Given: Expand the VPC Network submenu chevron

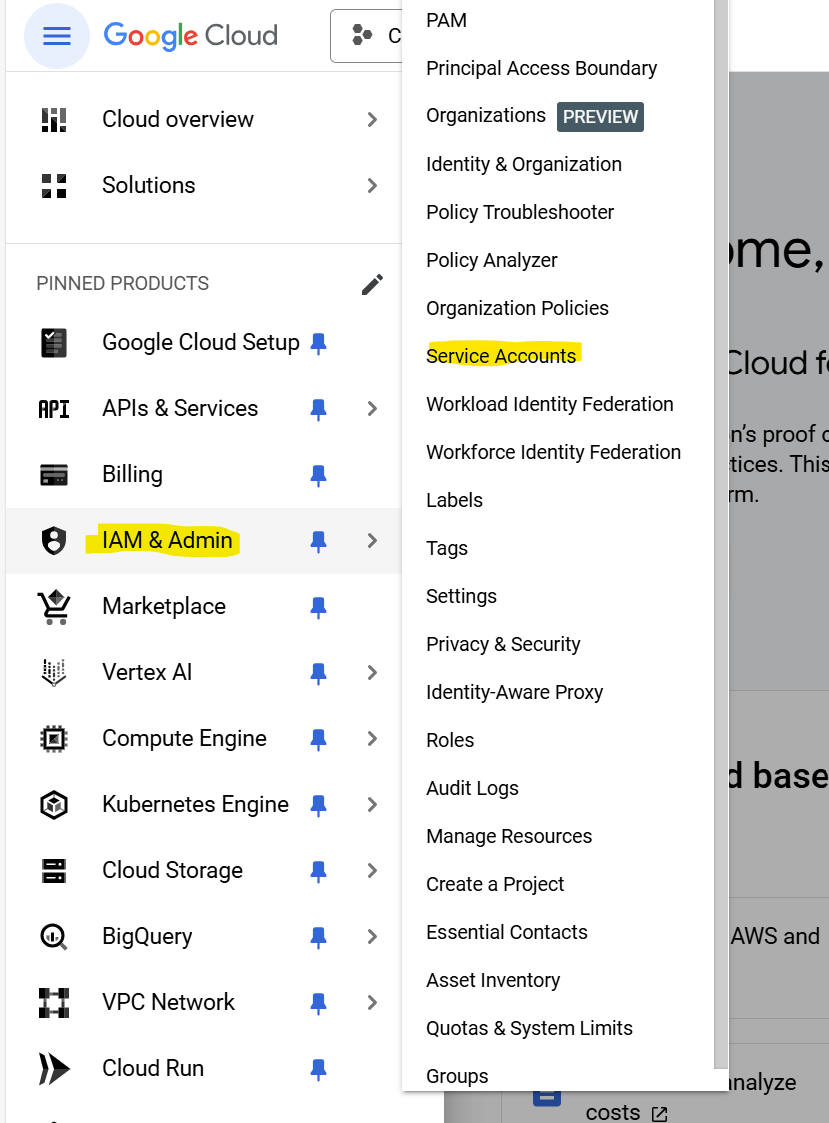Looking at the screenshot, I should click(x=372, y=1003).
